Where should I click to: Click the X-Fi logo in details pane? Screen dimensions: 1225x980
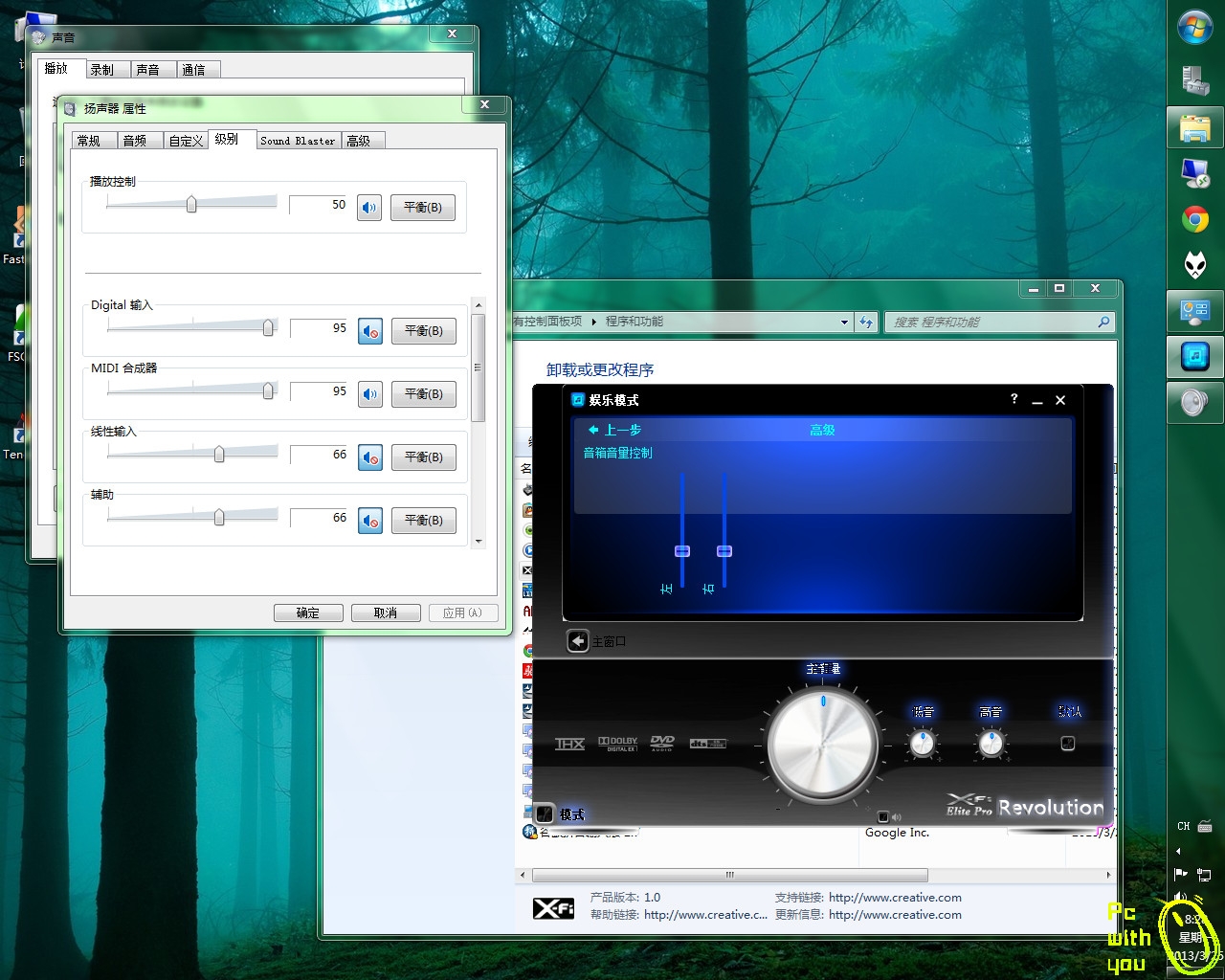point(554,907)
